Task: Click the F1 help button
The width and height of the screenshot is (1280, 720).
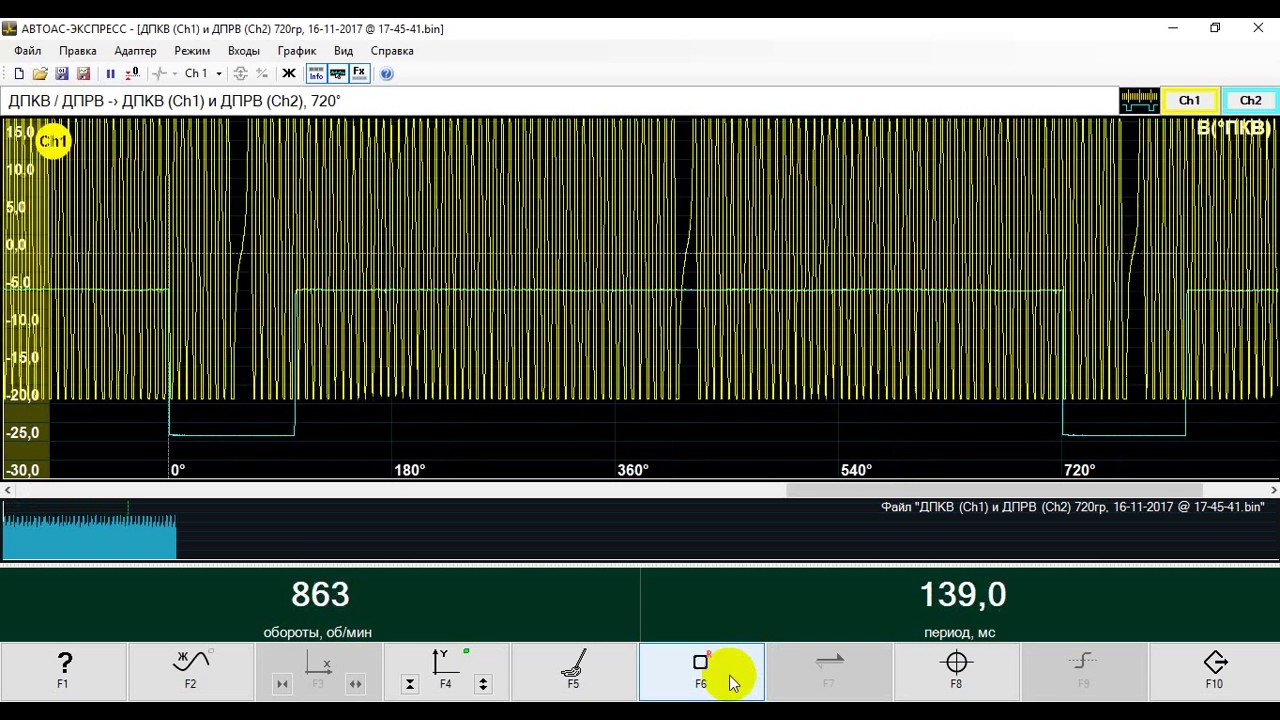Action: pos(63,671)
